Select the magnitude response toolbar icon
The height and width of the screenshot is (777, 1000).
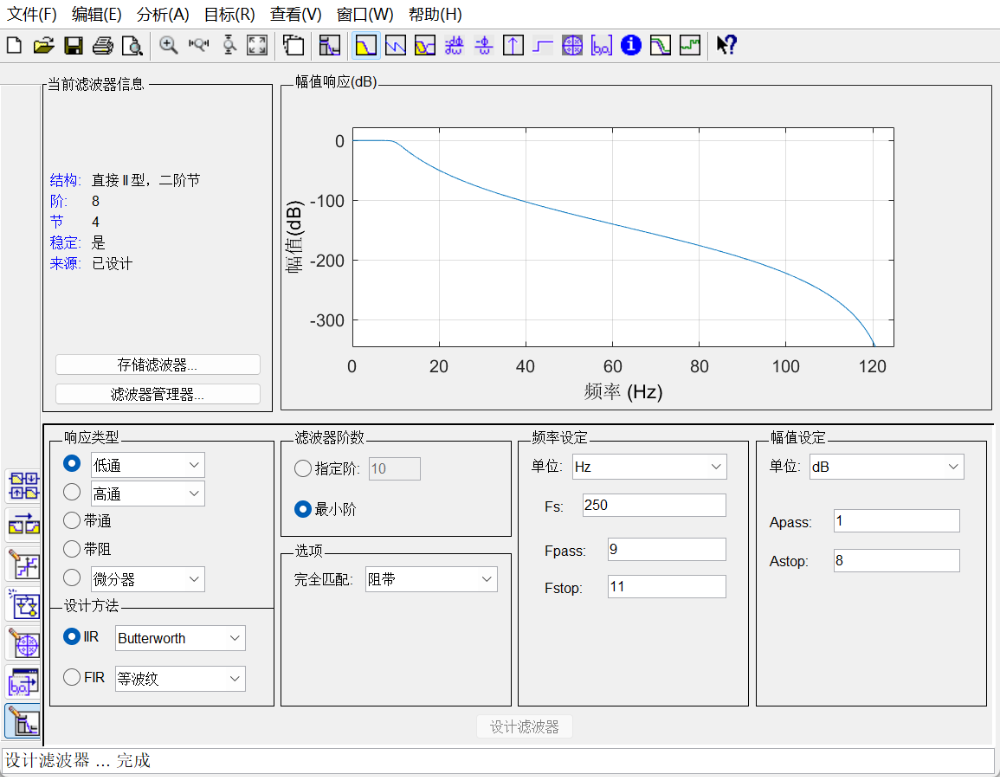point(365,45)
